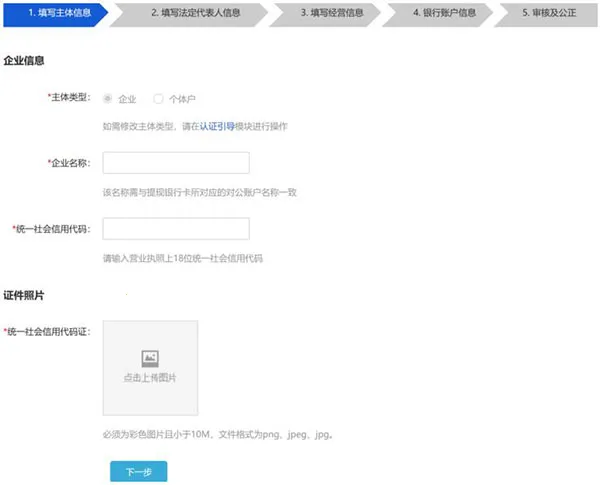Click the 统一社会信用代码证 field label
This screenshot has height=485, width=600.
pyautogui.click(x=49, y=331)
